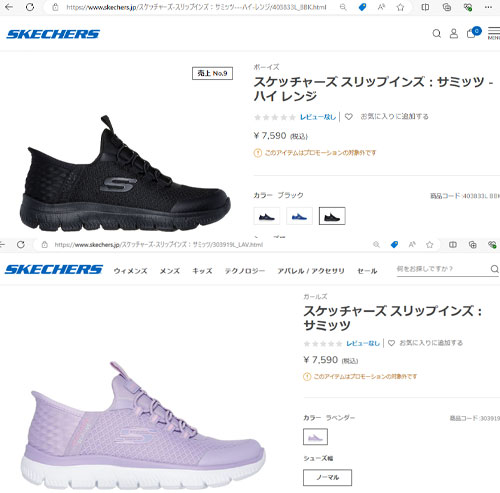Toggle favorite heart for lavender Summits shoe
This screenshot has width=500, height=493.
(x=391, y=343)
